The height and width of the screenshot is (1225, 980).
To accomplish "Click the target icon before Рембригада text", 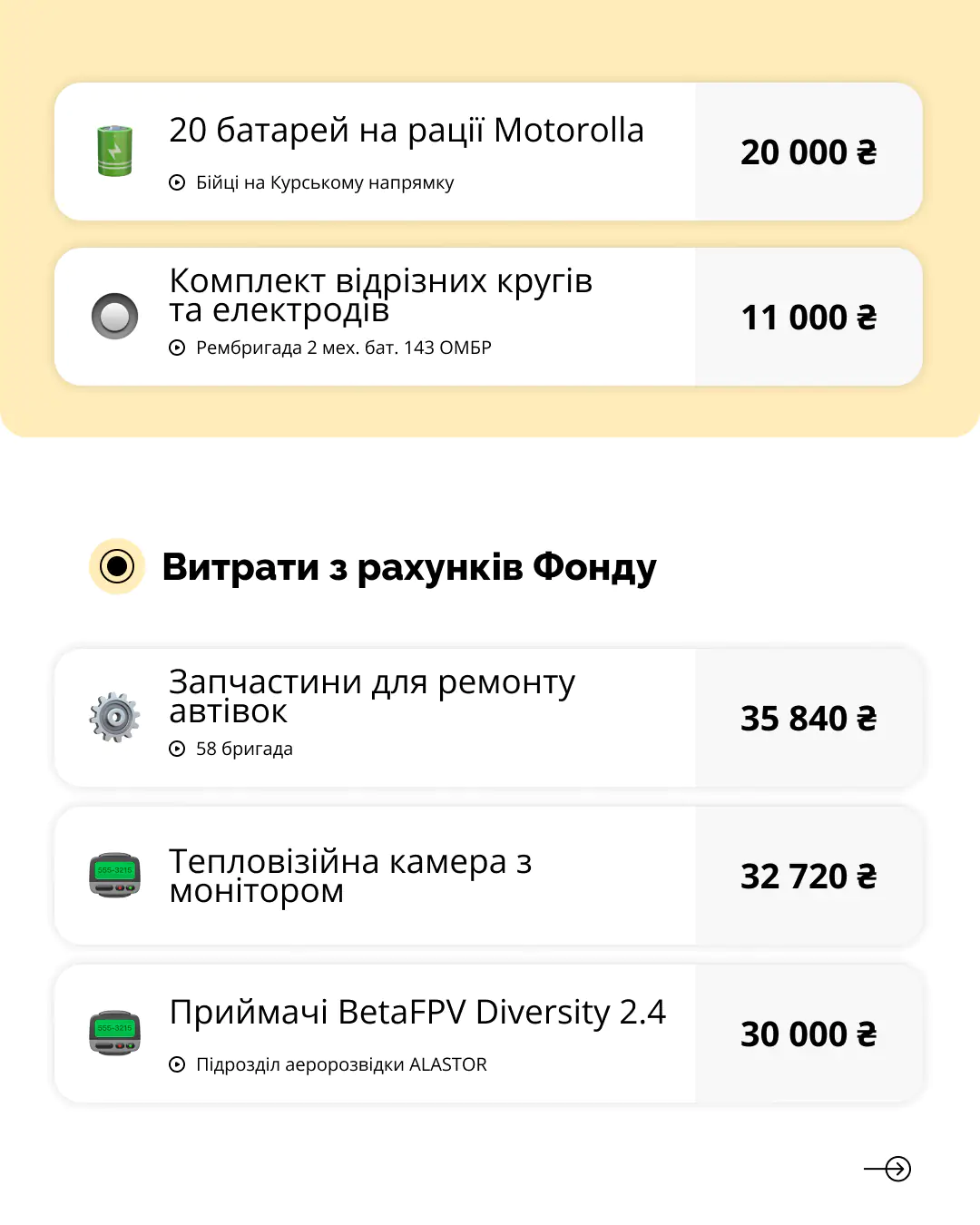I will (177, 348).
